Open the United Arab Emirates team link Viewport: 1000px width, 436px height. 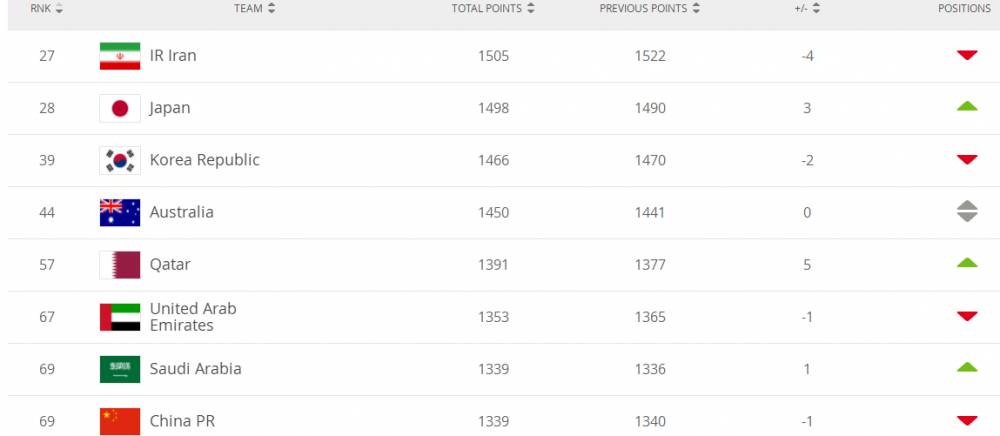193,317
